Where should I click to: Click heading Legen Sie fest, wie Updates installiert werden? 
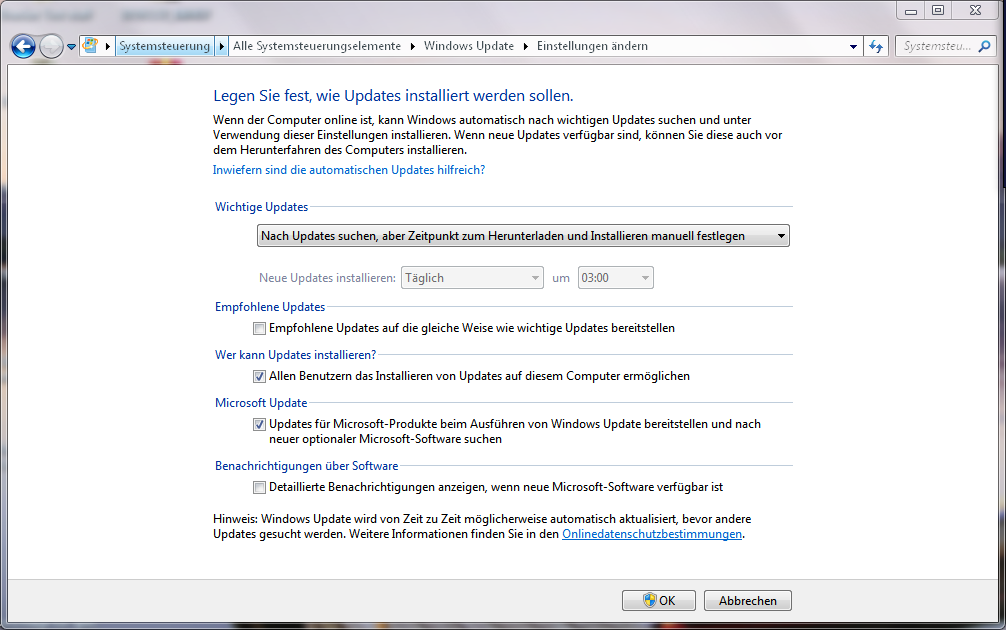click(393, 96)
